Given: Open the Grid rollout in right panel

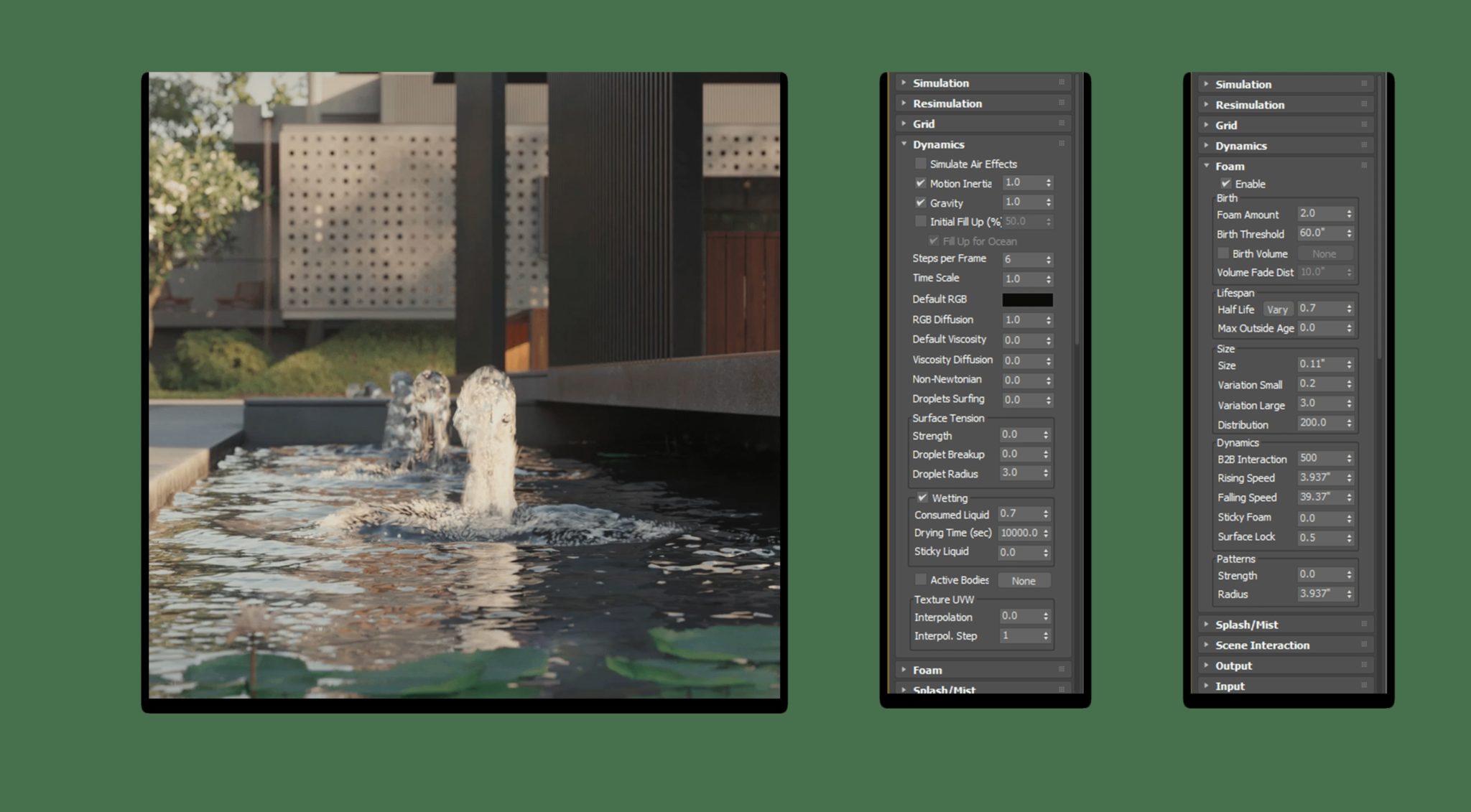Looking at the screenshot, I should click(x=1225, y=125).
